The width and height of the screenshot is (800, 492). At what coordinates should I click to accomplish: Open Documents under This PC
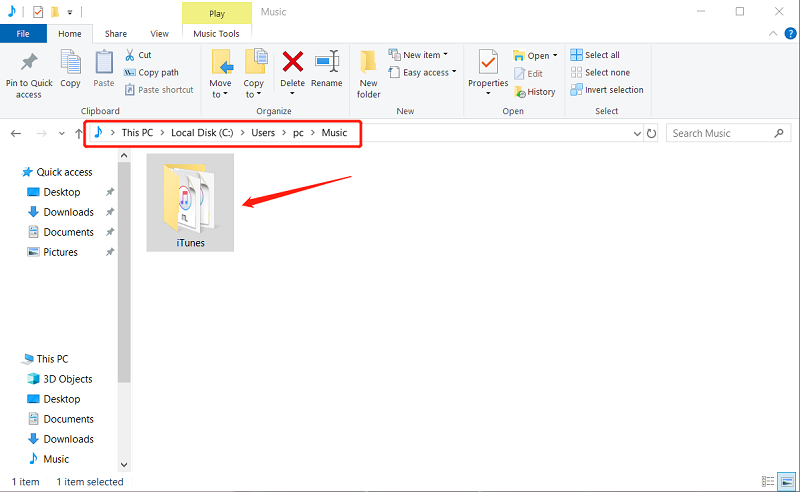tap(61, 419)
